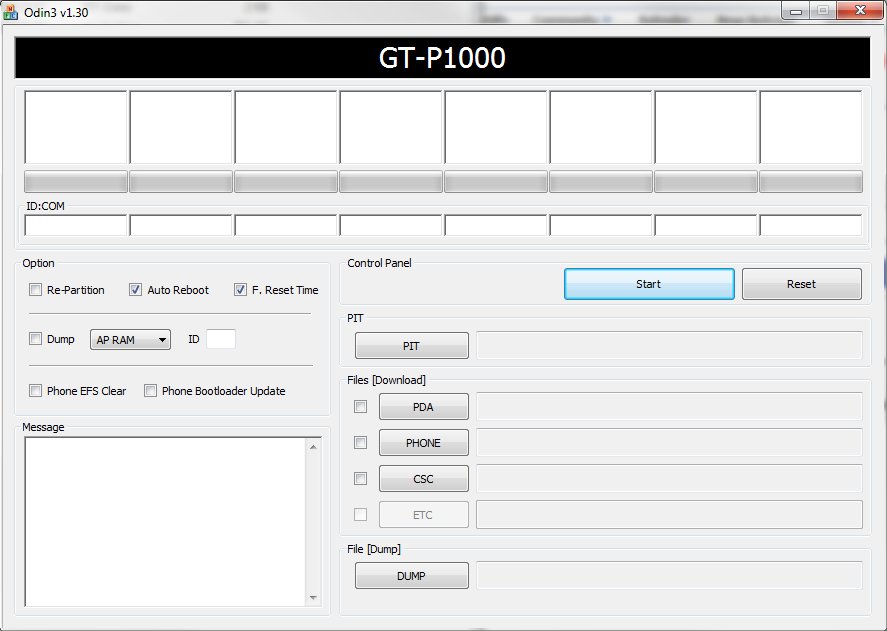Choose a file with the PDA button
887x631 pixels.
click(x=424, y=407)
